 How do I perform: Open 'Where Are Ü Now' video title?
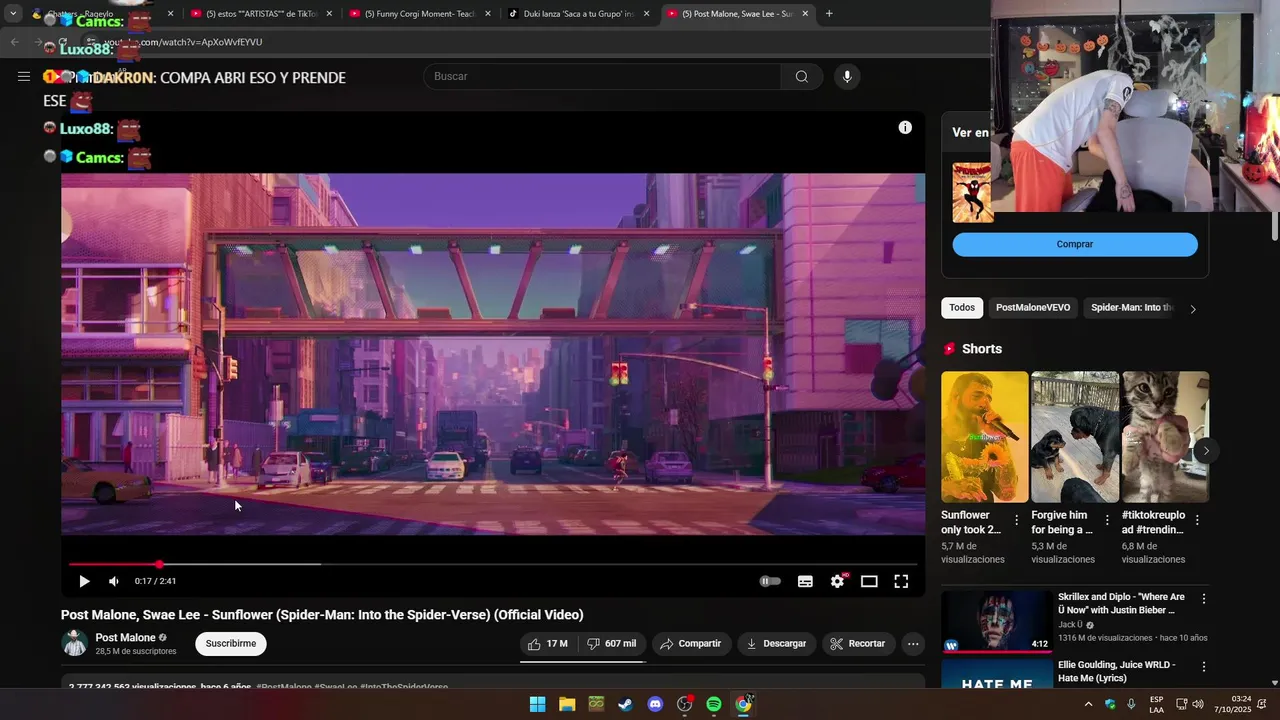click(x=1122, y=604)
